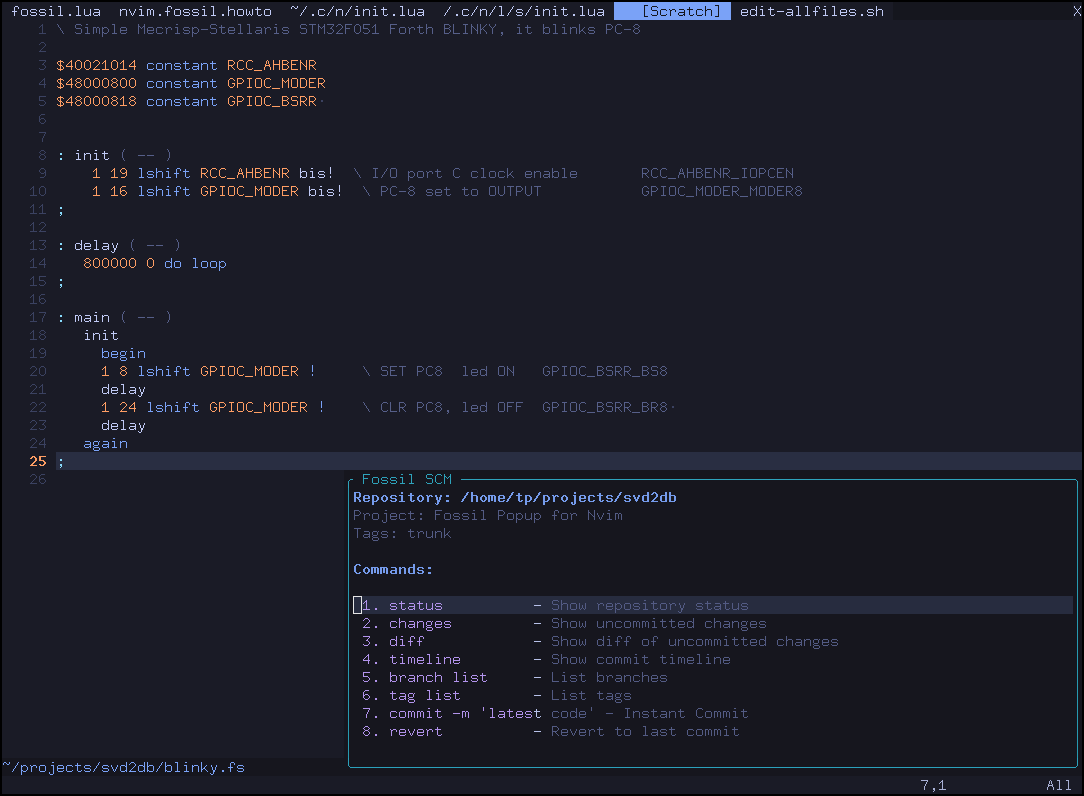Image resolution: width=1084 pixels, height=796 pixels.
Task: Click 'Revert to last commit' description
Action: click(x=645, y=731)
